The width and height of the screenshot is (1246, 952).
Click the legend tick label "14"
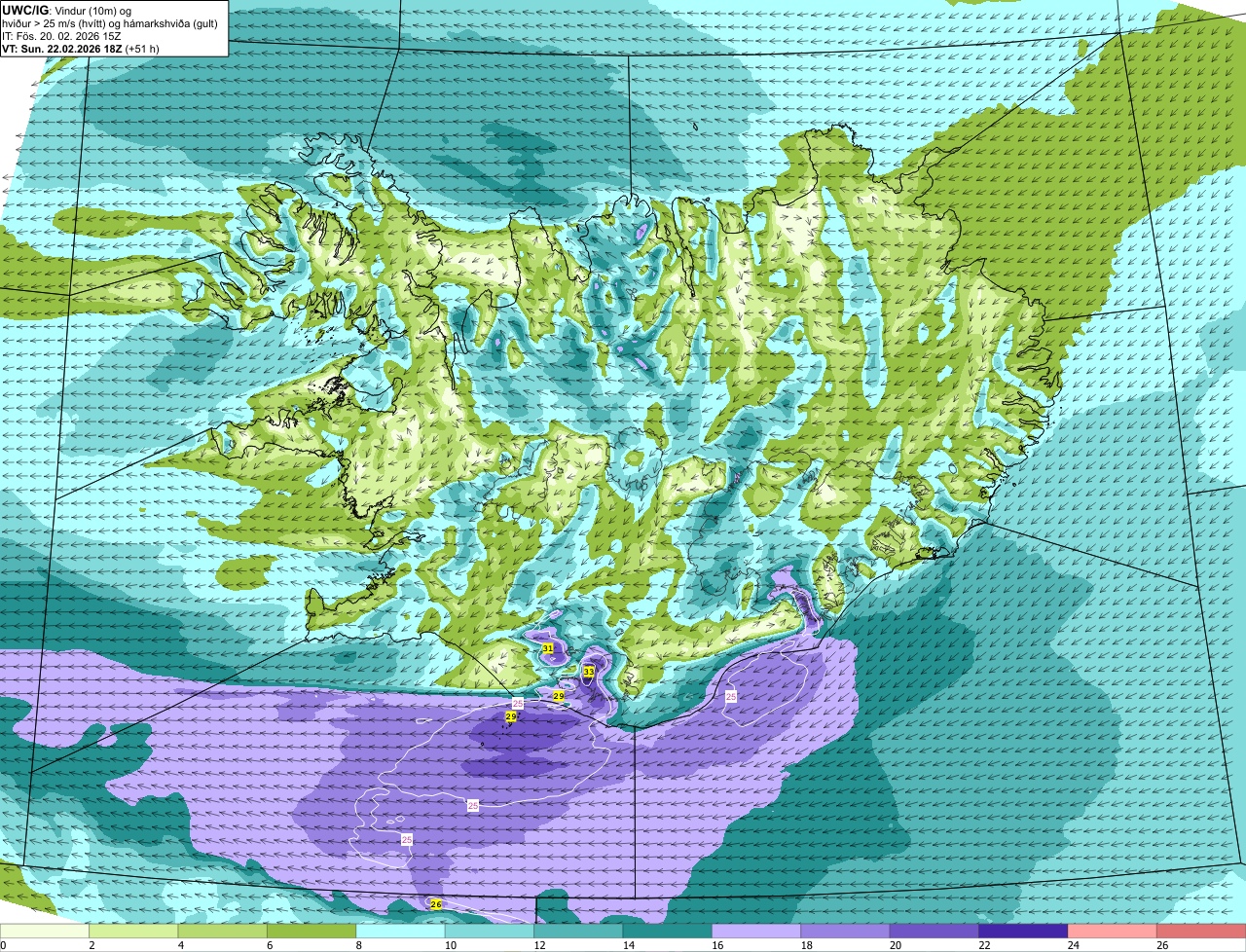[x=628, y=945]
